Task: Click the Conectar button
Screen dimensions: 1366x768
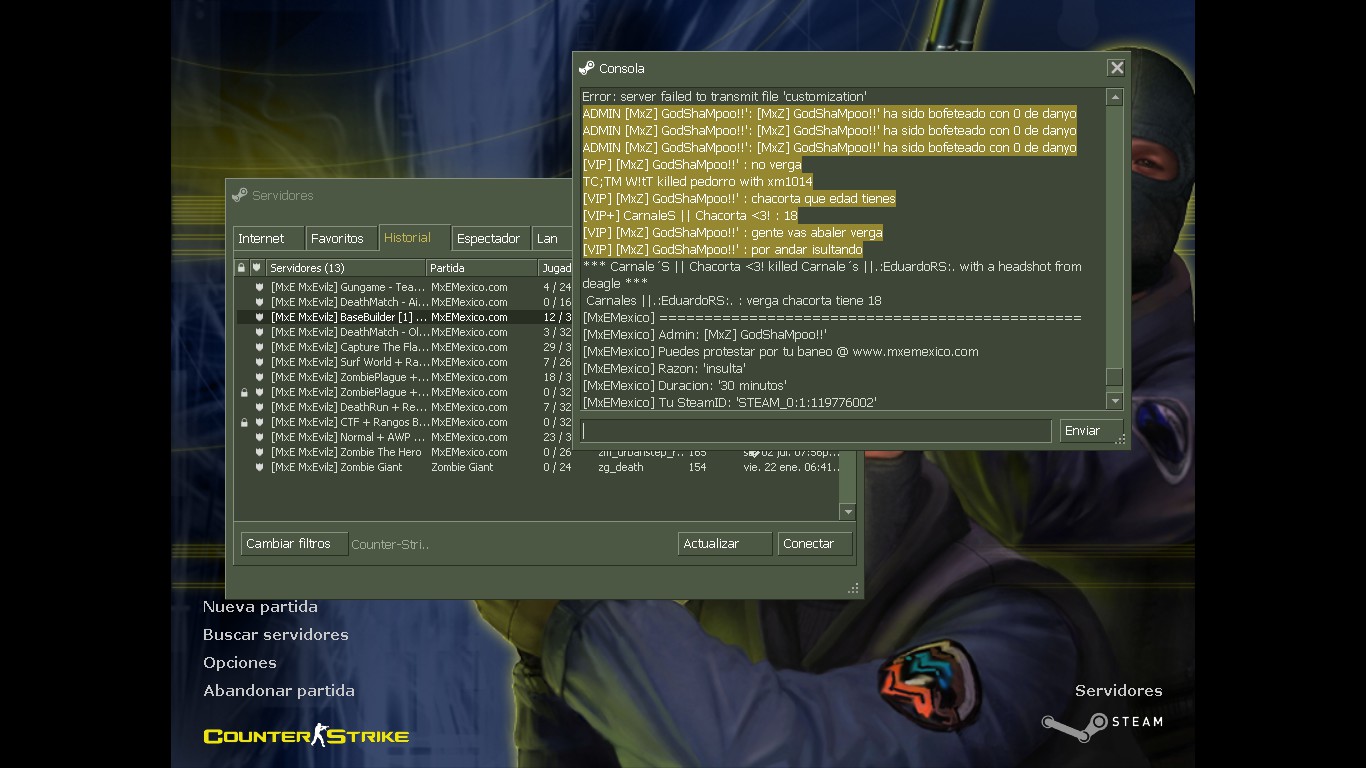Action: pyautogui.click(x=815, y=544)
